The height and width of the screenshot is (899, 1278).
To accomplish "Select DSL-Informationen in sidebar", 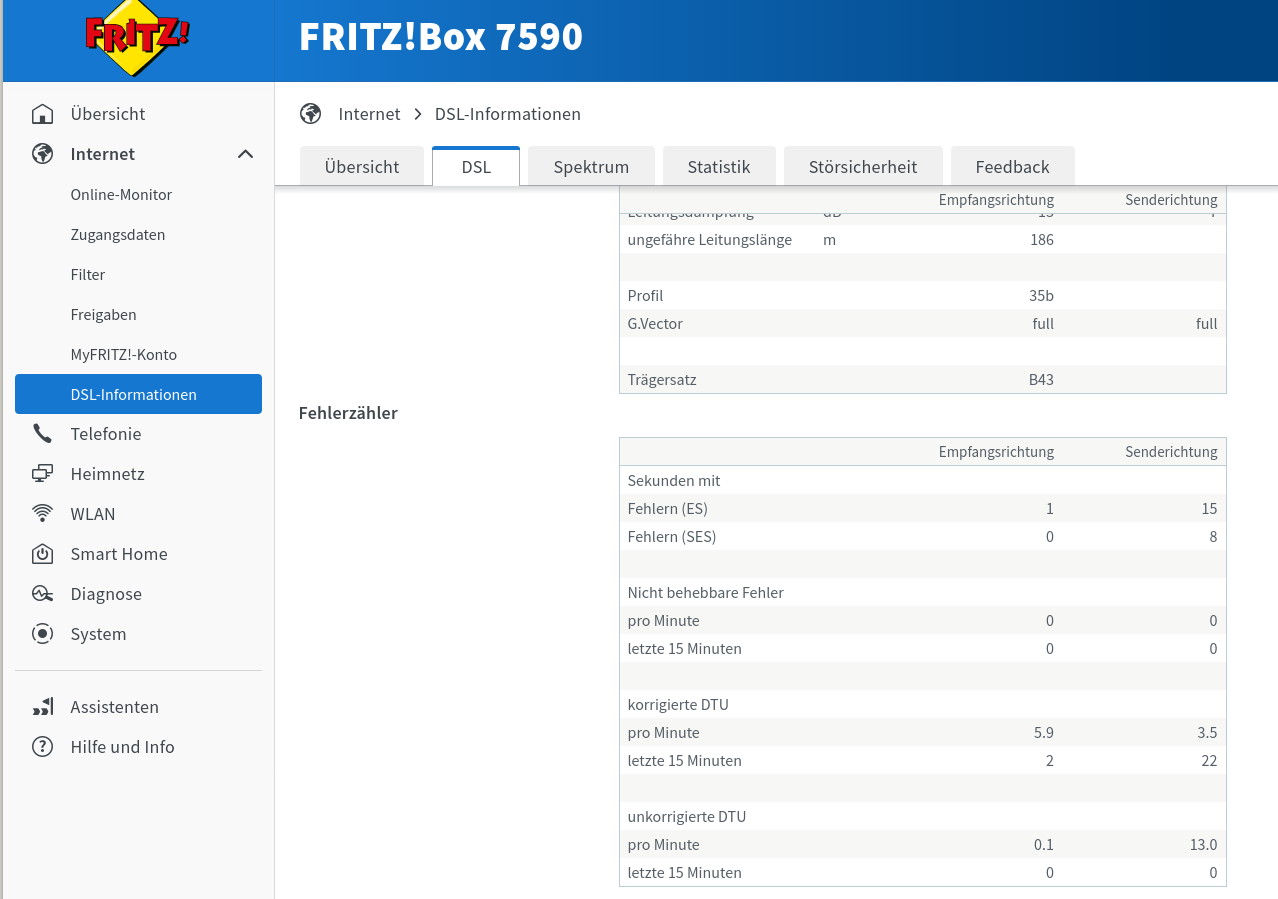I will [138, 394].
